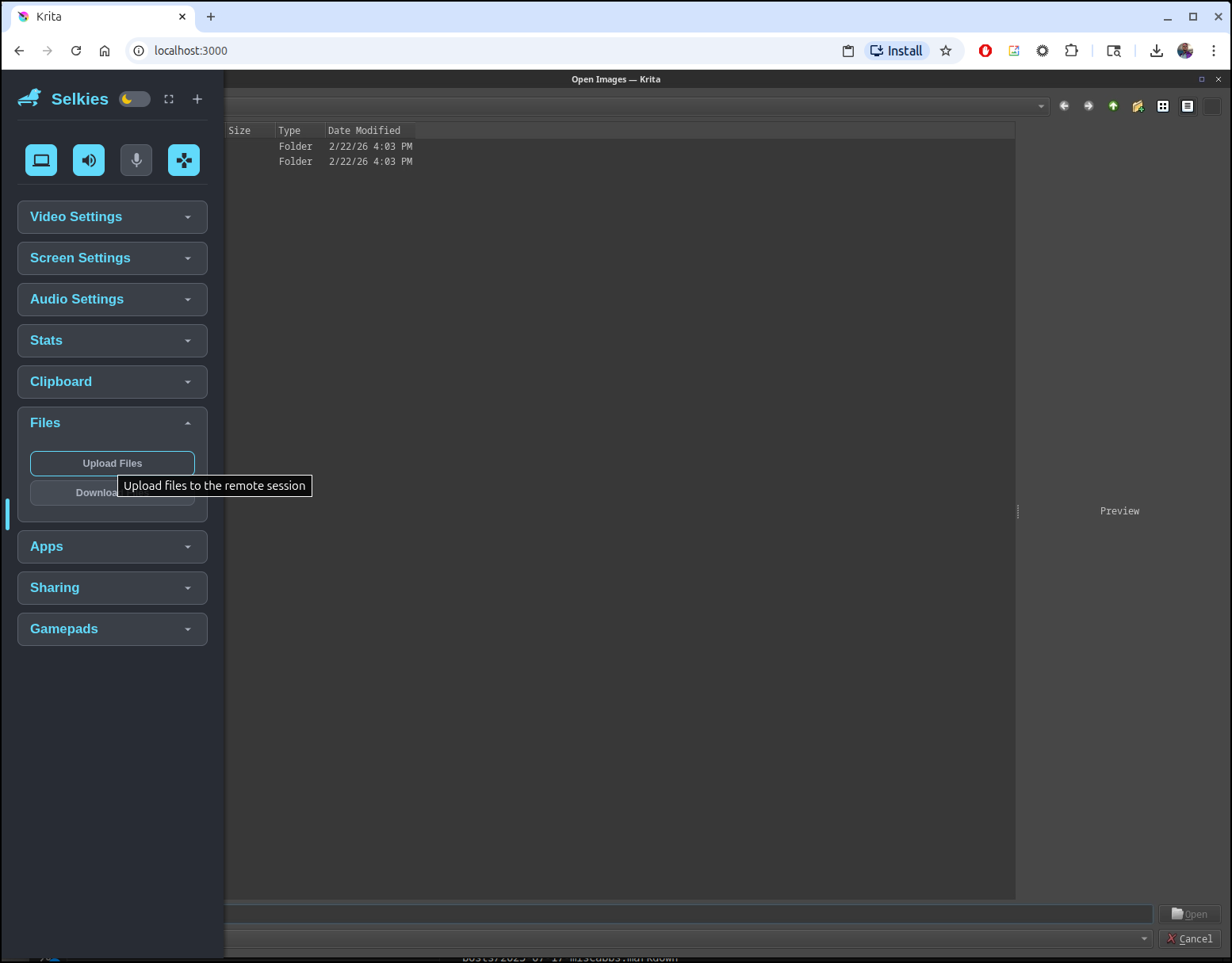Click the laptop video stream icon
The width and height of the screenshot is (1232, 963).
(x=41, y=160)
